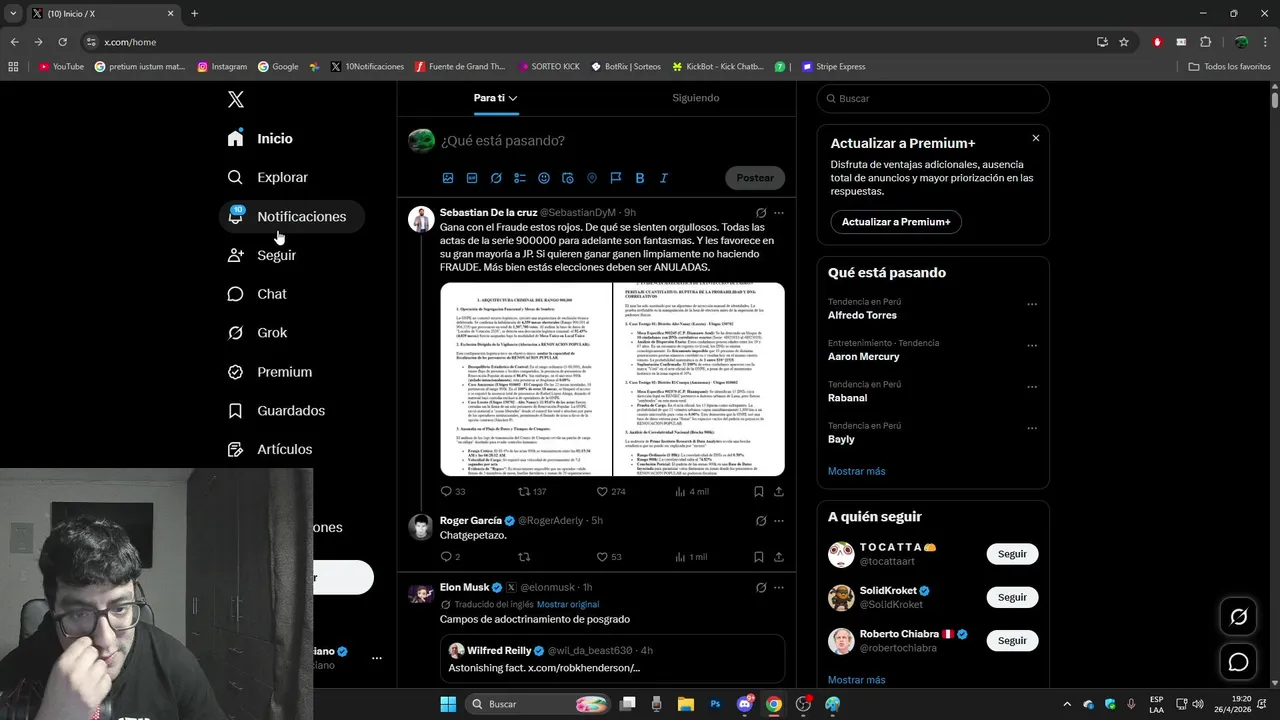This screenshot has width=1280, height=720.
Task: Close the Actualizar a Premium+ card
Action: click(x=1036, y=138)
